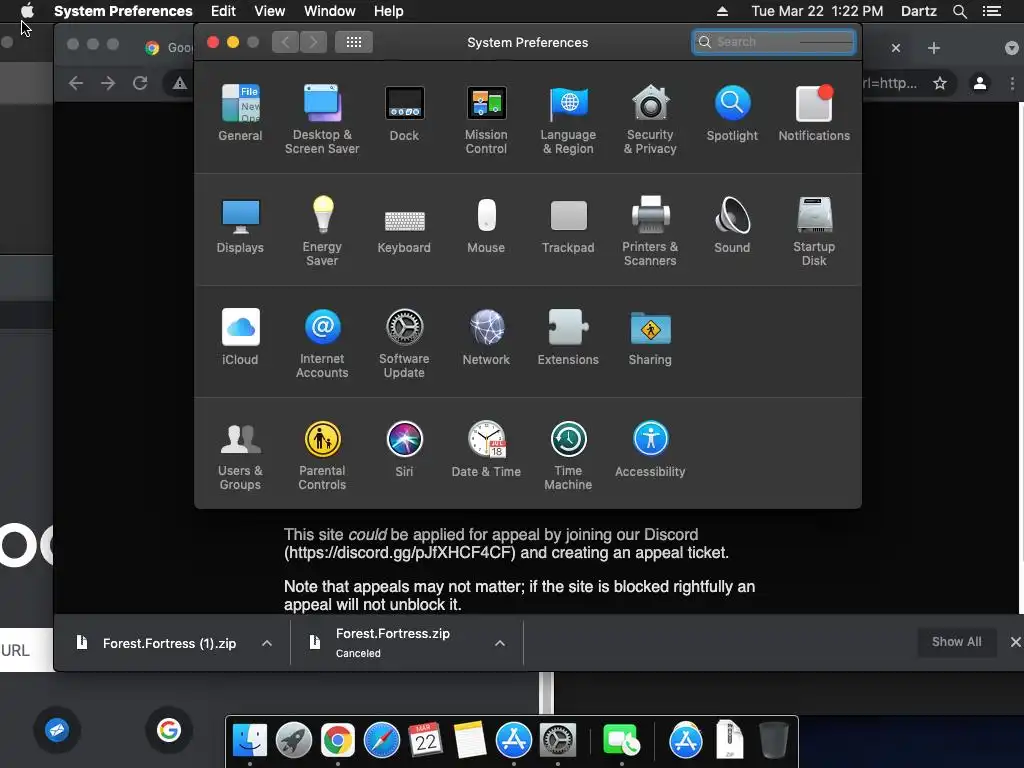Open Accessibility preferences
The image size is (1024, 768).
tap(650, 449)
